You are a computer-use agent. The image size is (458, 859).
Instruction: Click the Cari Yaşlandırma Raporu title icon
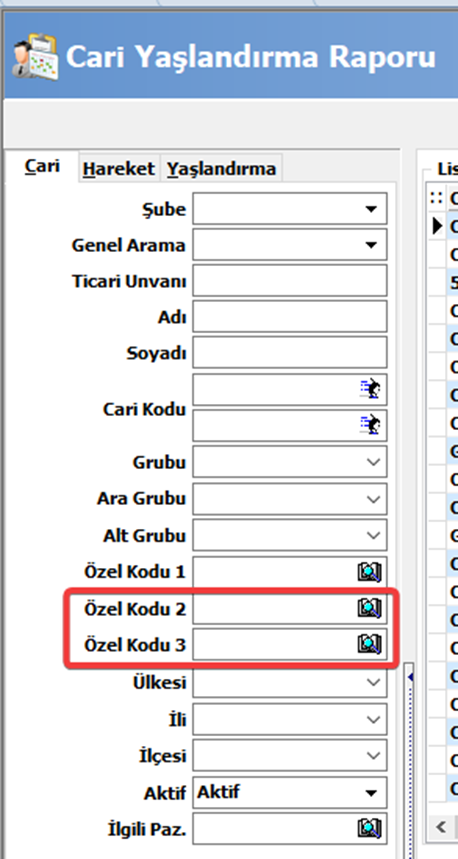[36, 58]
